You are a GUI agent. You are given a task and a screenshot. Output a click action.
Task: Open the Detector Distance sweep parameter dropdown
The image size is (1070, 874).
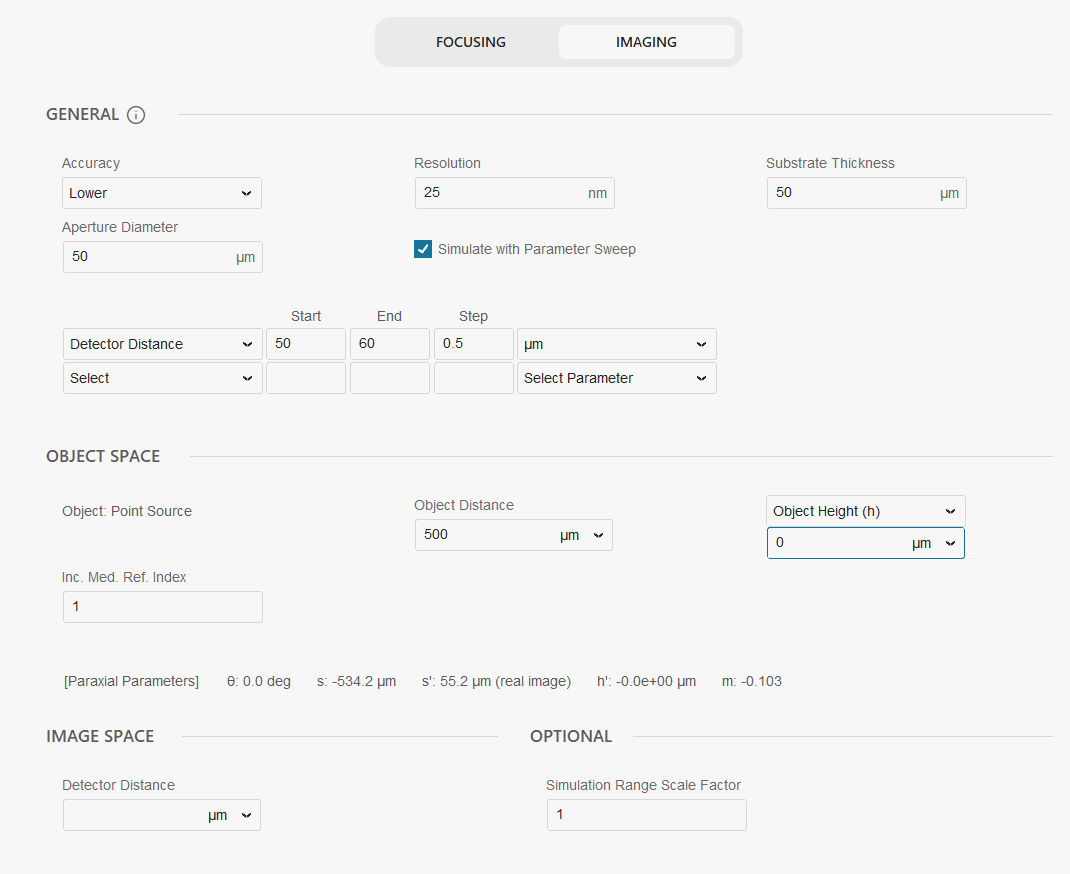[162, 344]
